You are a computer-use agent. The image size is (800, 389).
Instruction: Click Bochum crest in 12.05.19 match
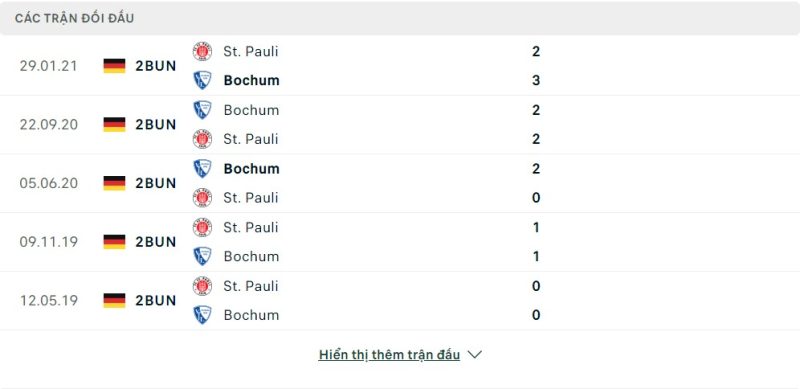202,315
